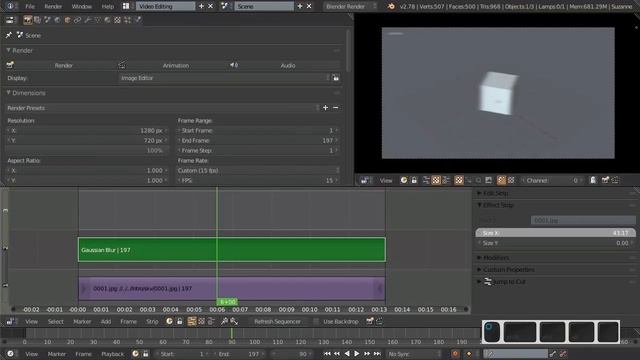Open the screen layout browse icon
The width and height of the screenshot is (640, 360).
pyautogui.click(x=126, y=6)
